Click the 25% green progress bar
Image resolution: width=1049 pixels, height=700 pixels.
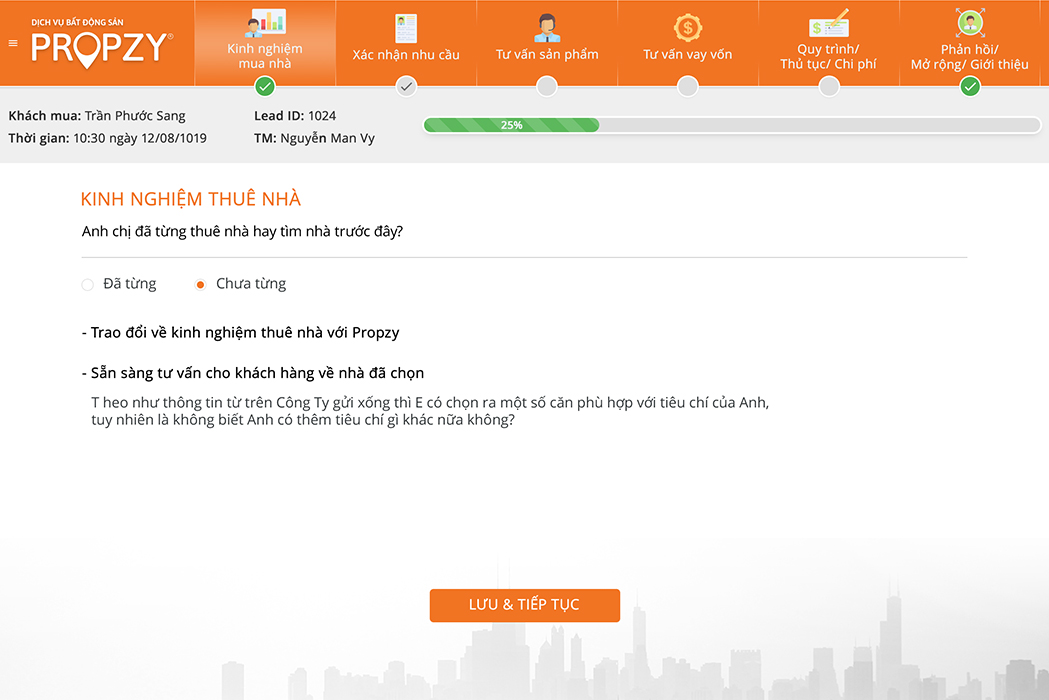[511, 125]
